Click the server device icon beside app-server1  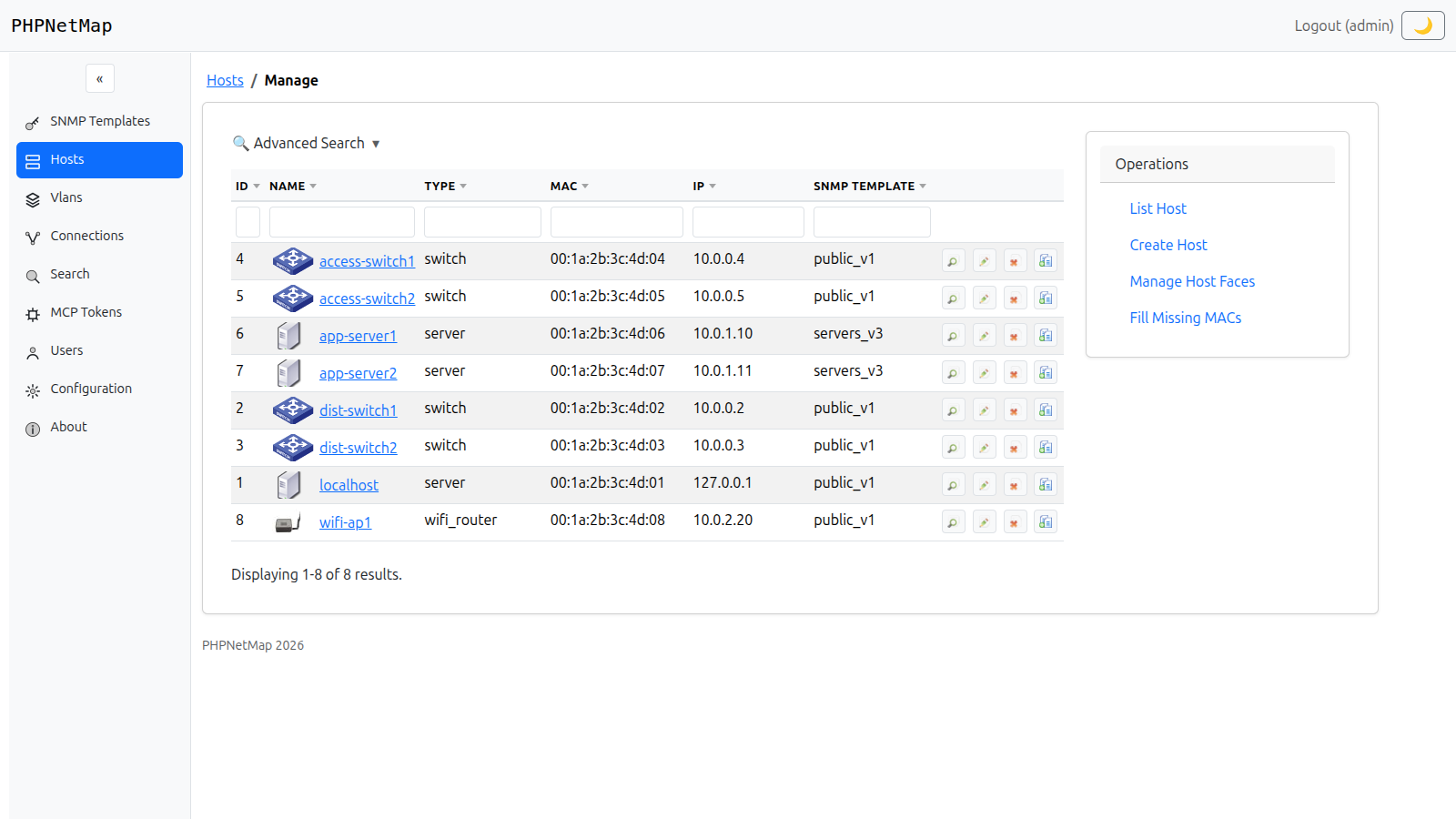tap(288, 336)
